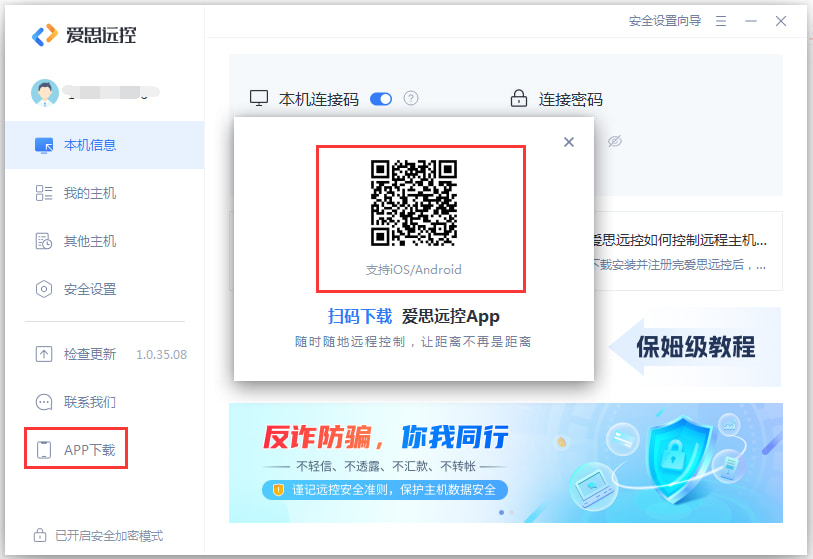Open 本机信息 in the sidebar

point(90,145)
